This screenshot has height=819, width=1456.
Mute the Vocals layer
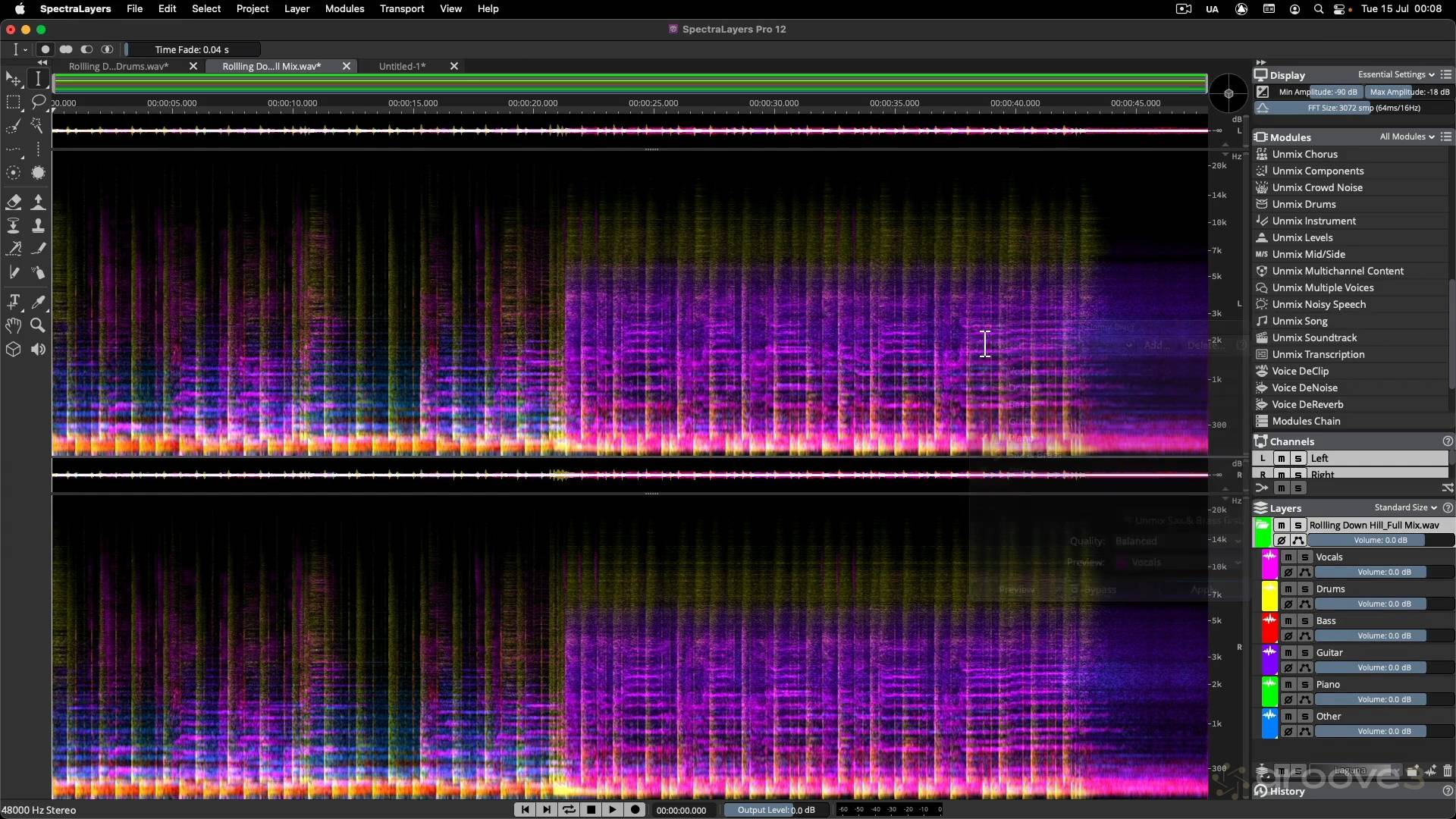pyautogui.click(x=1288, y=557)
